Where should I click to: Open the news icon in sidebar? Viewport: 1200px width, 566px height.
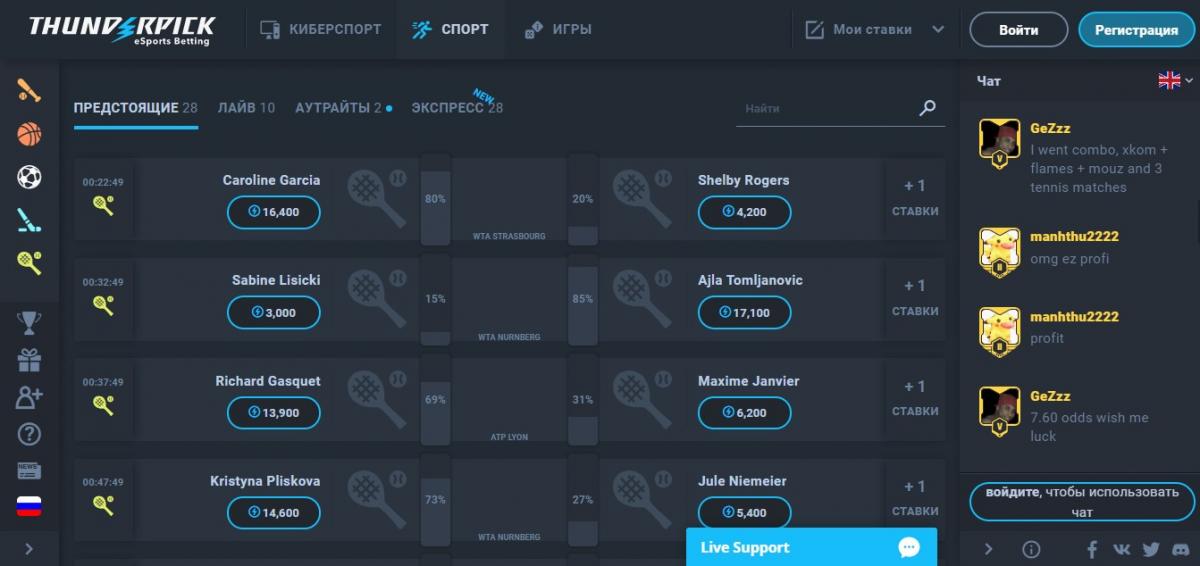click(29, 470)
